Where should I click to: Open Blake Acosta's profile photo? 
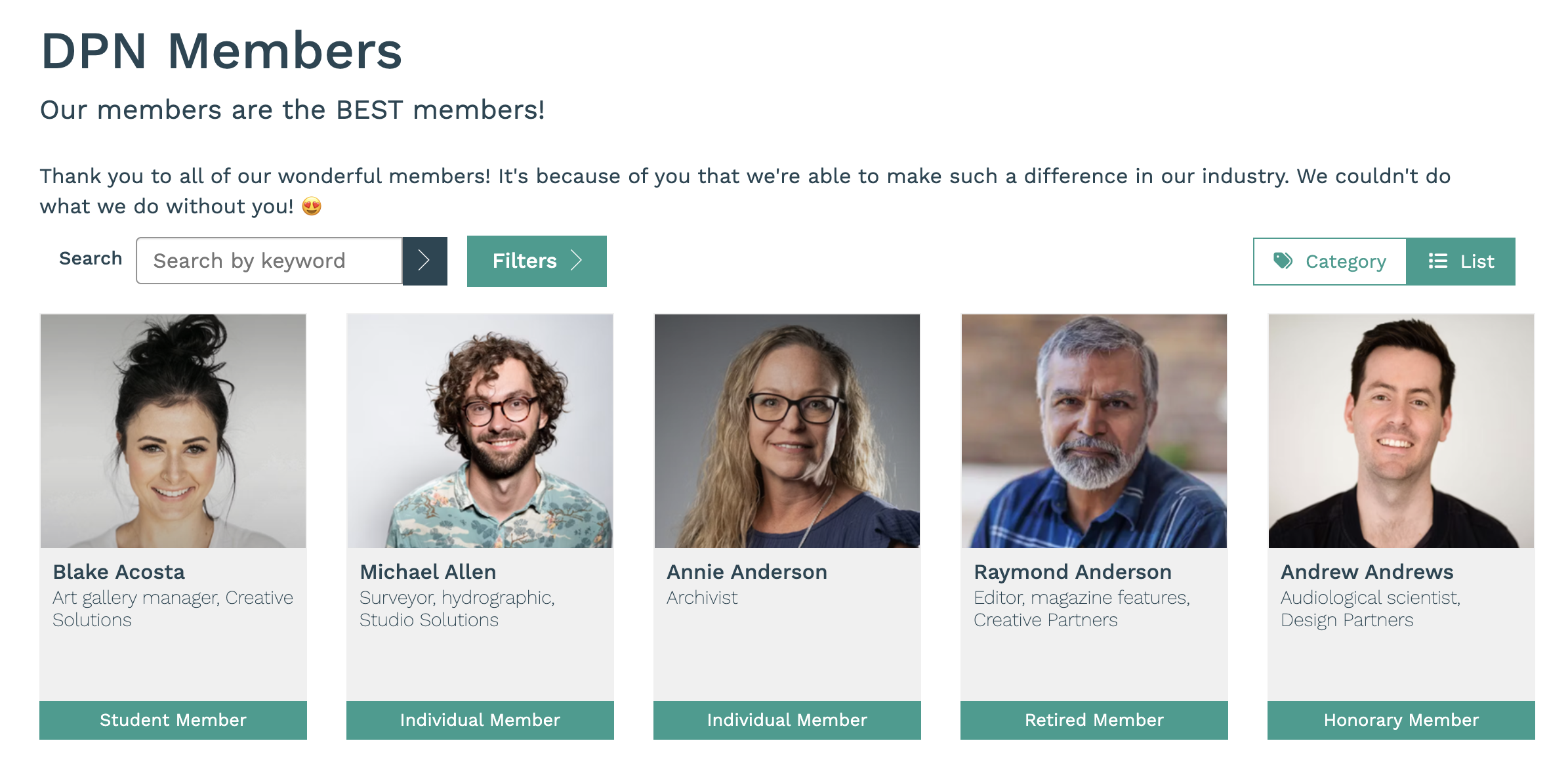pyautogui.click(x=173, y=431)
